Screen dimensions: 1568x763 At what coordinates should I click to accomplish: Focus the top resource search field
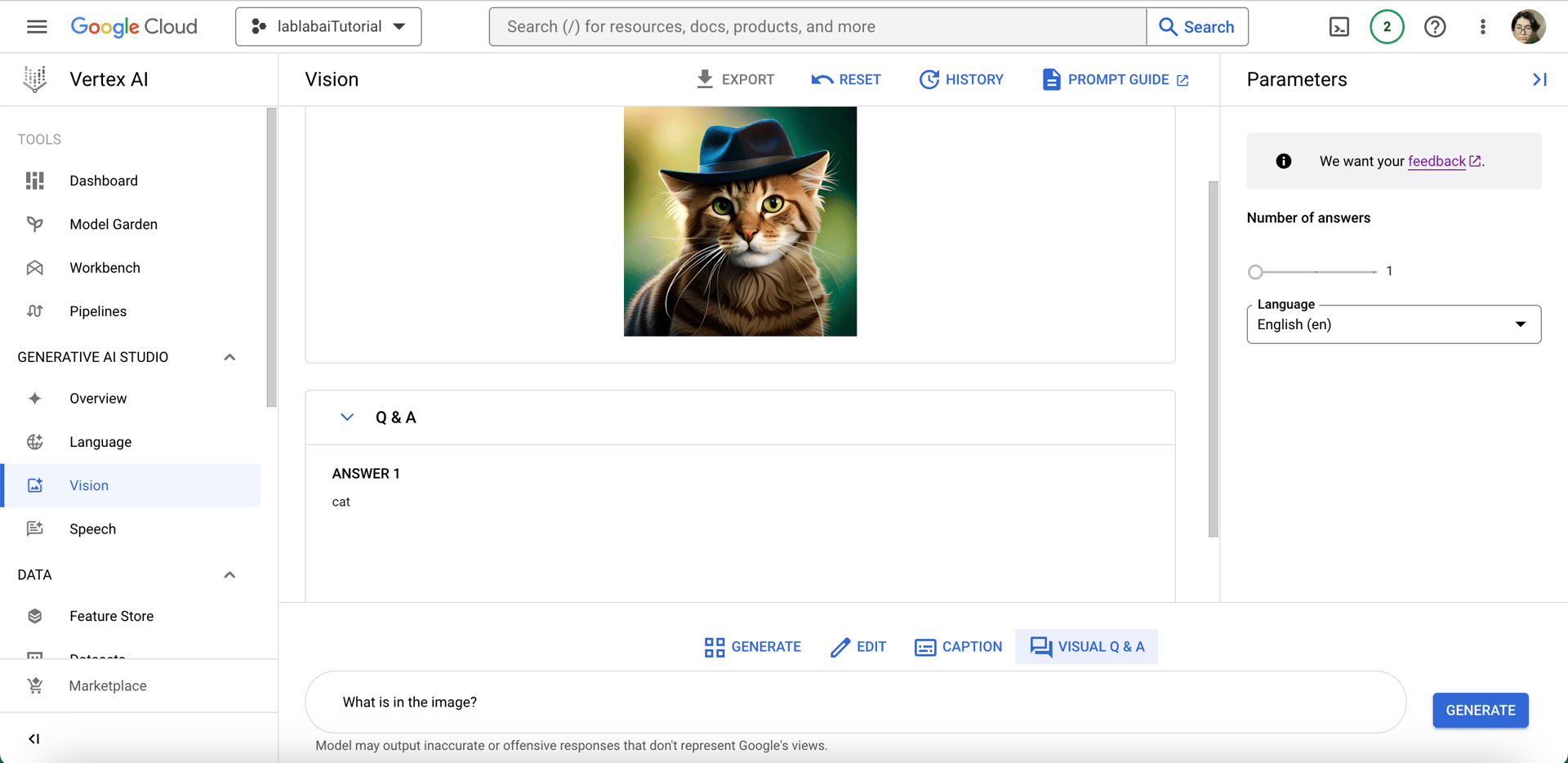(x=818, y=27)
